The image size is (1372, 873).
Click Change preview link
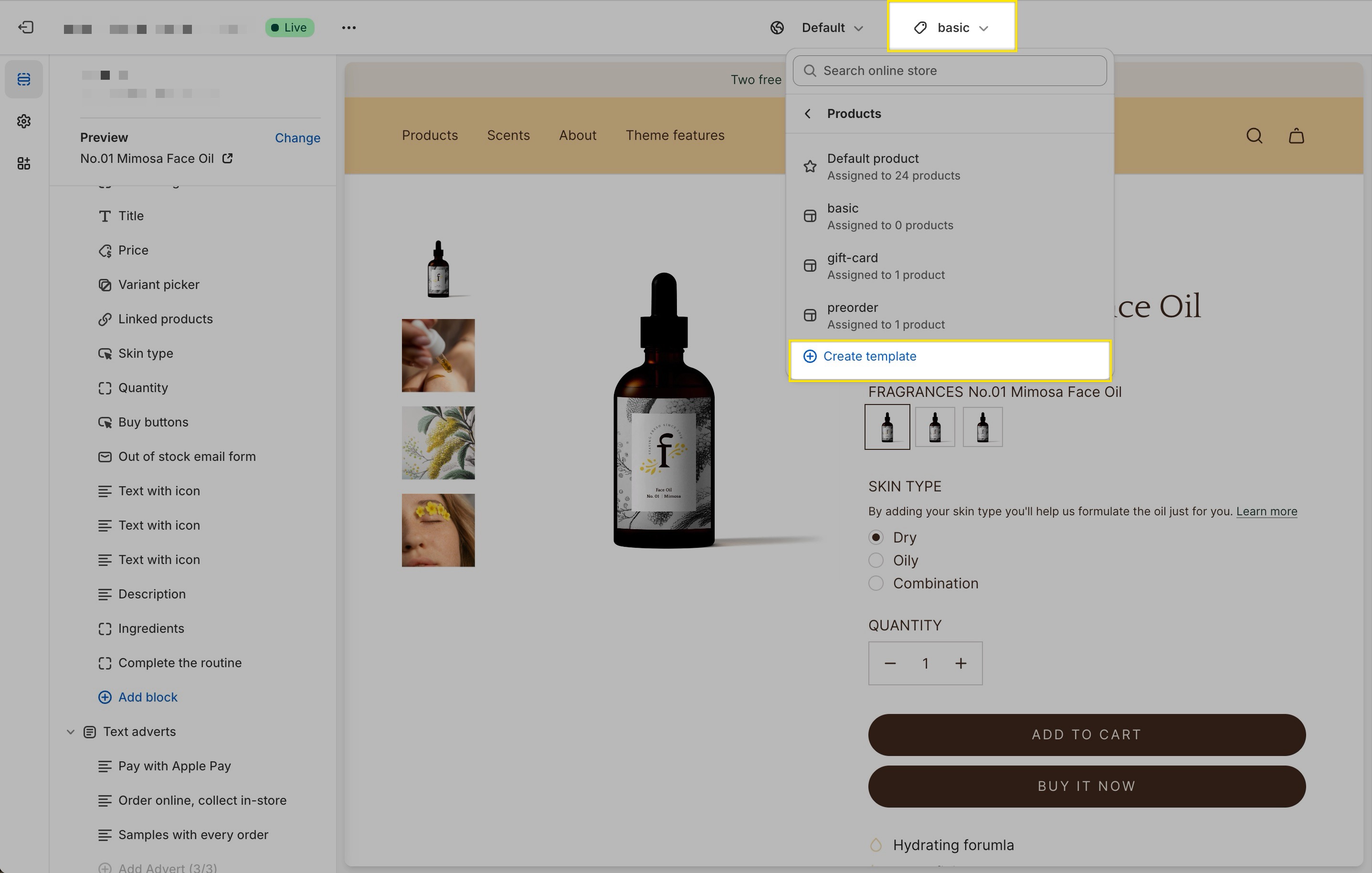pyautogui.click(x=297, y=138)
